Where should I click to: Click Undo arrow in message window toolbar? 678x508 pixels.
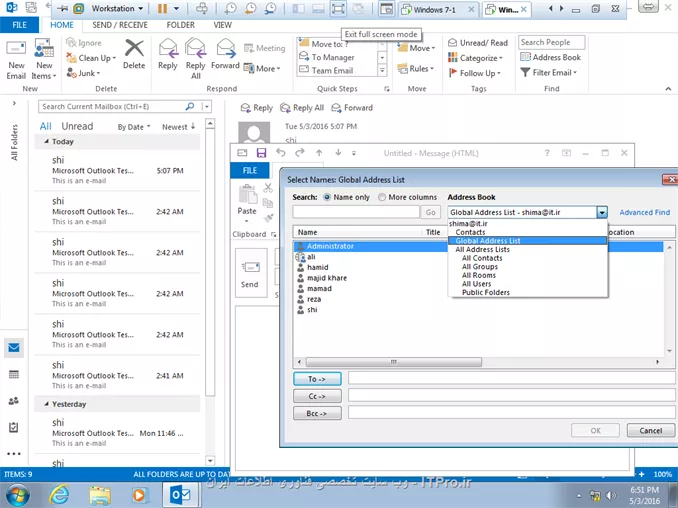pos(281,153)
